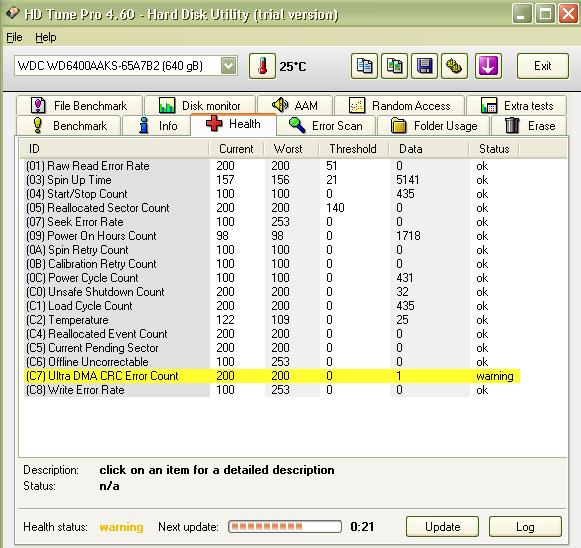581x548 pixels.
Task: Sort by the Data column header
Action: point(429,149)
